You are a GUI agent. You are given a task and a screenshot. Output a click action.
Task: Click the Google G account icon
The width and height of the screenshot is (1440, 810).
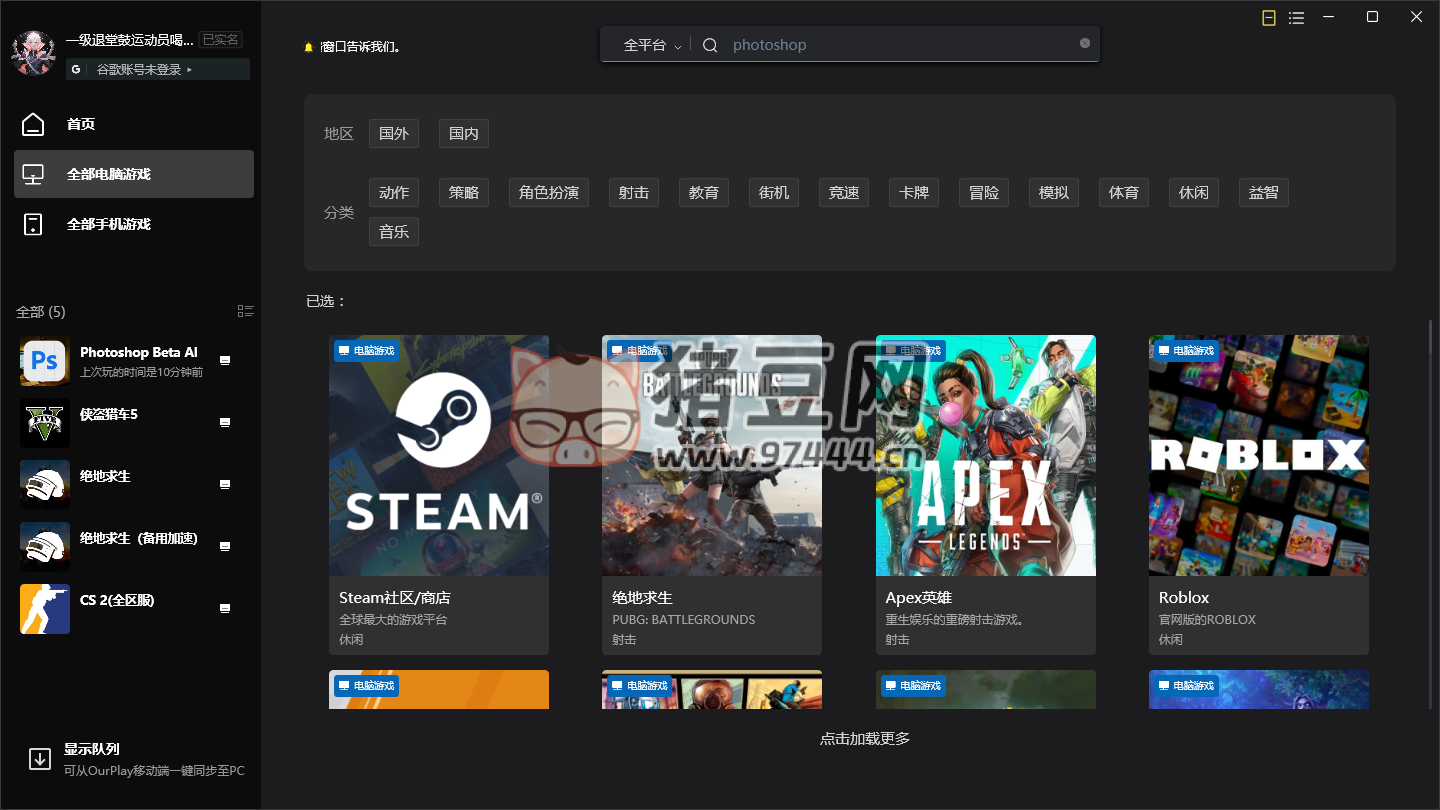(x=77, y=70)
